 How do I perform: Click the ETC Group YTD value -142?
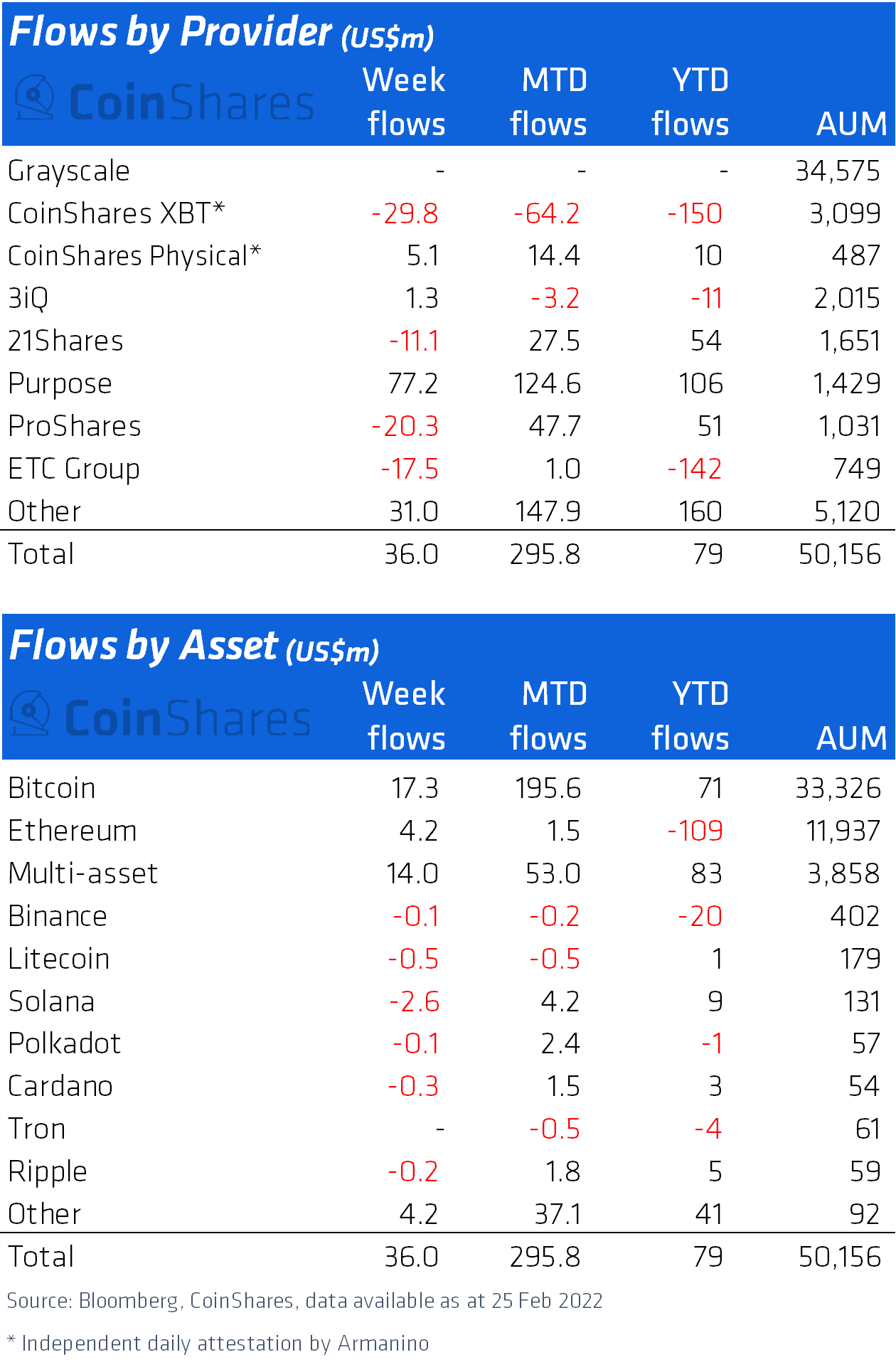(x=695, y=469)
